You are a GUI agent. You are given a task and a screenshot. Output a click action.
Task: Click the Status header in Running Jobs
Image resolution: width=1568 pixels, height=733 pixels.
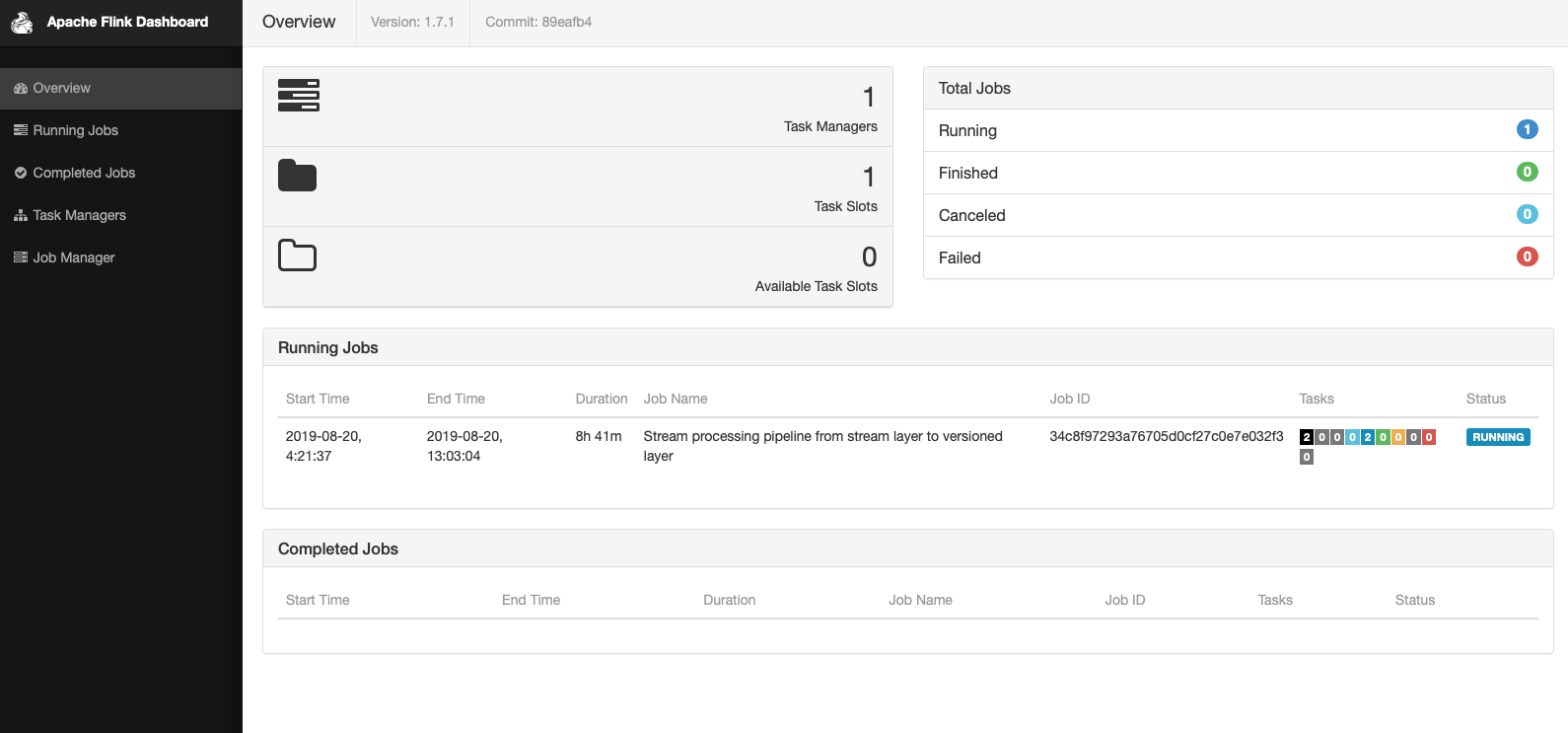(x=1486, y=399)
